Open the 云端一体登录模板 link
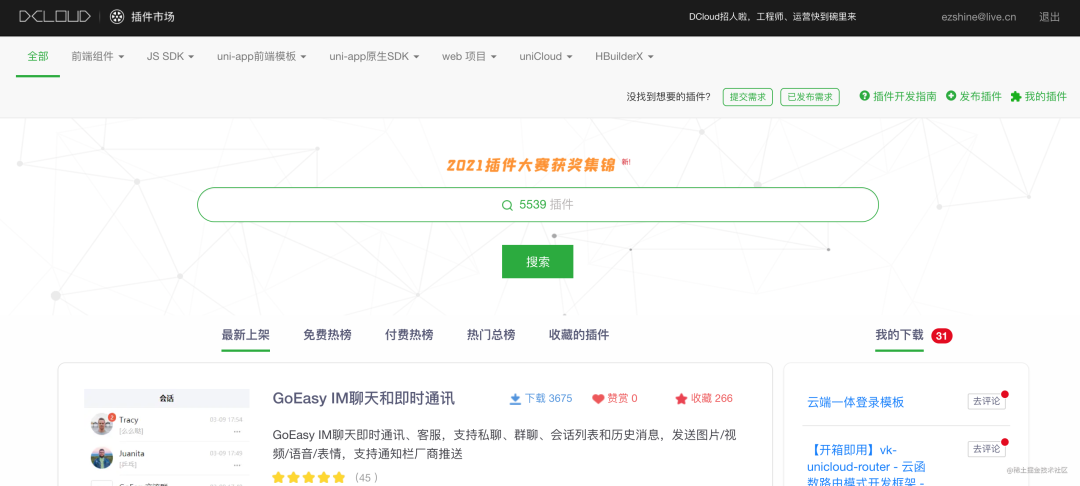1080x486 pixels. point(855,403)
